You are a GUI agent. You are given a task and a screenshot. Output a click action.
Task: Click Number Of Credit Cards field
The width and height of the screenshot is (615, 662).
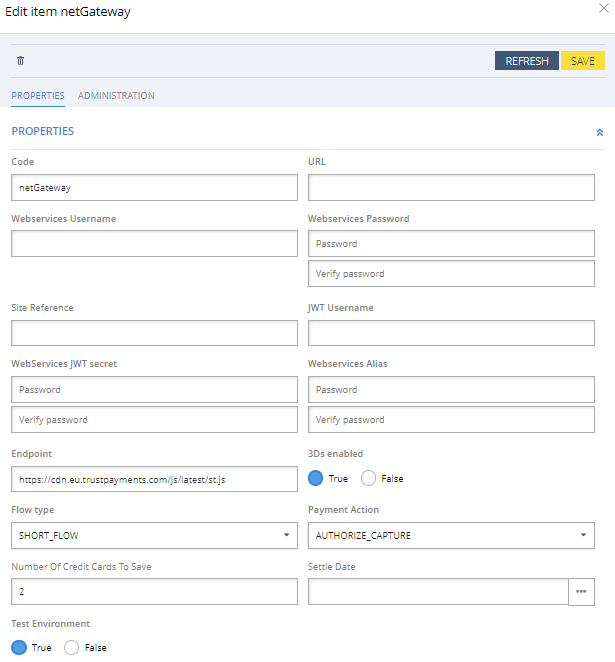coord(154,592)
